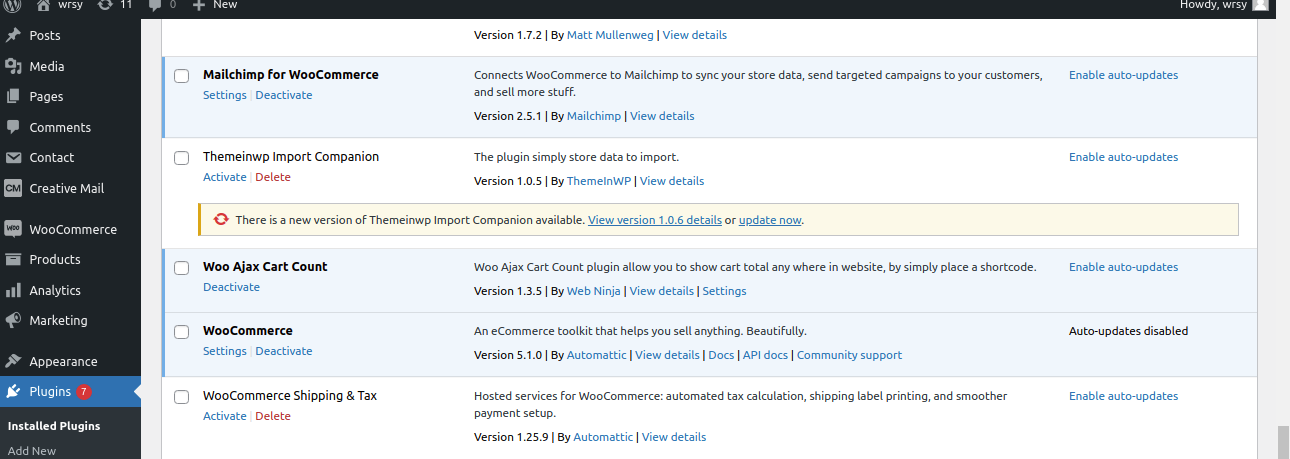Open WooCommerce API docs link
The height and width of the screenshot is (459, 1290).
point(765,355)
